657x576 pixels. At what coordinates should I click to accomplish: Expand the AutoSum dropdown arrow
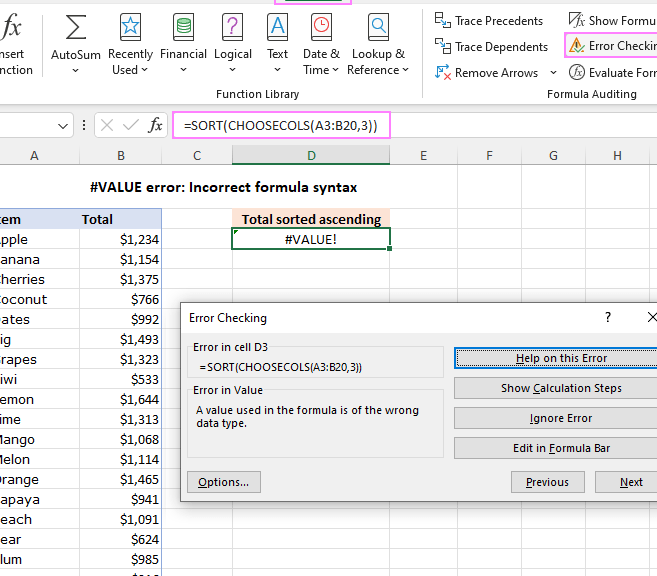click(75, 70)
